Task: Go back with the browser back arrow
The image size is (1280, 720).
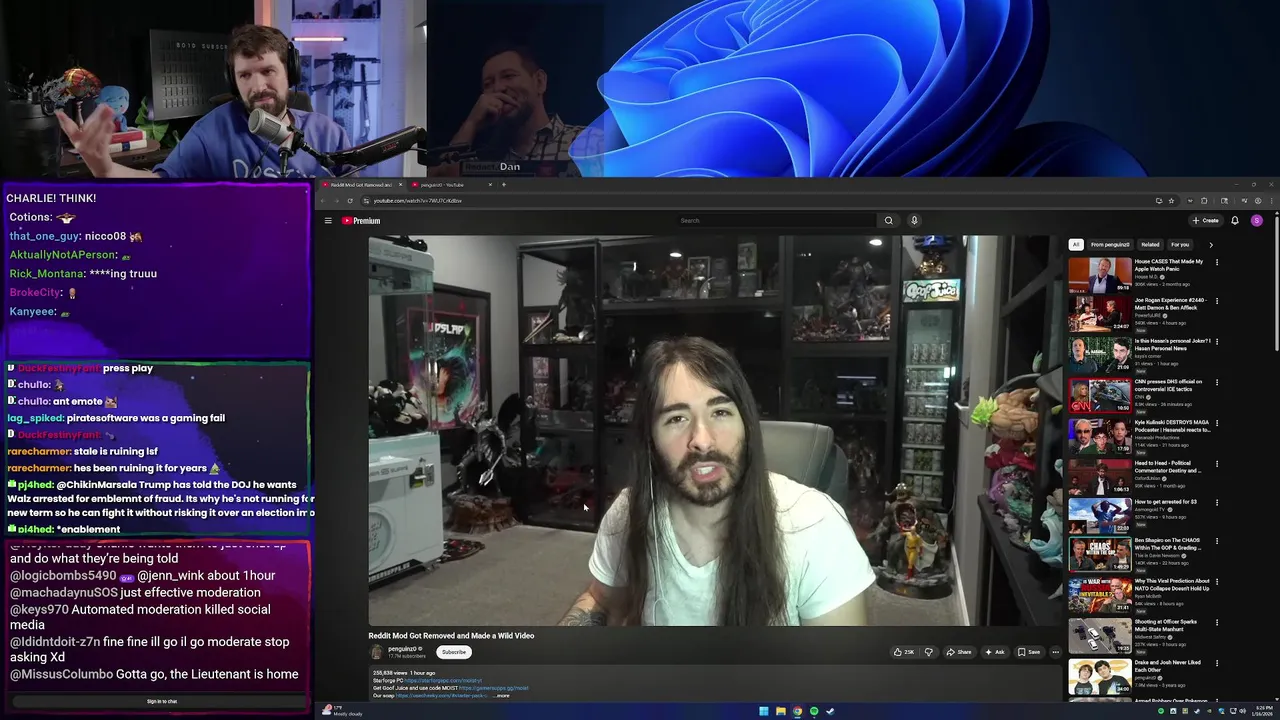Action: click(323, 201)
